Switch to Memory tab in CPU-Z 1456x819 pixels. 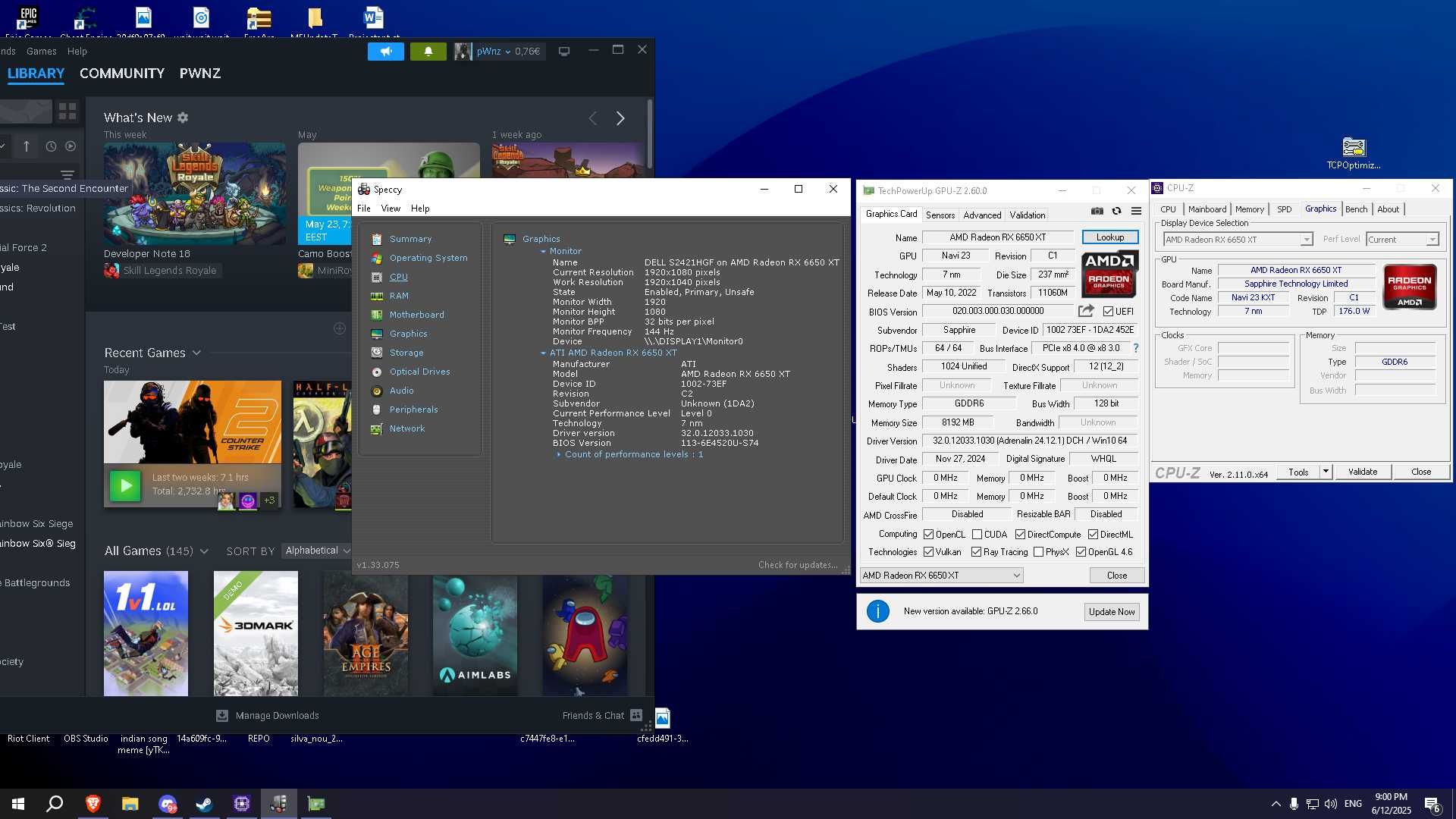click(x=1249, y=209)
